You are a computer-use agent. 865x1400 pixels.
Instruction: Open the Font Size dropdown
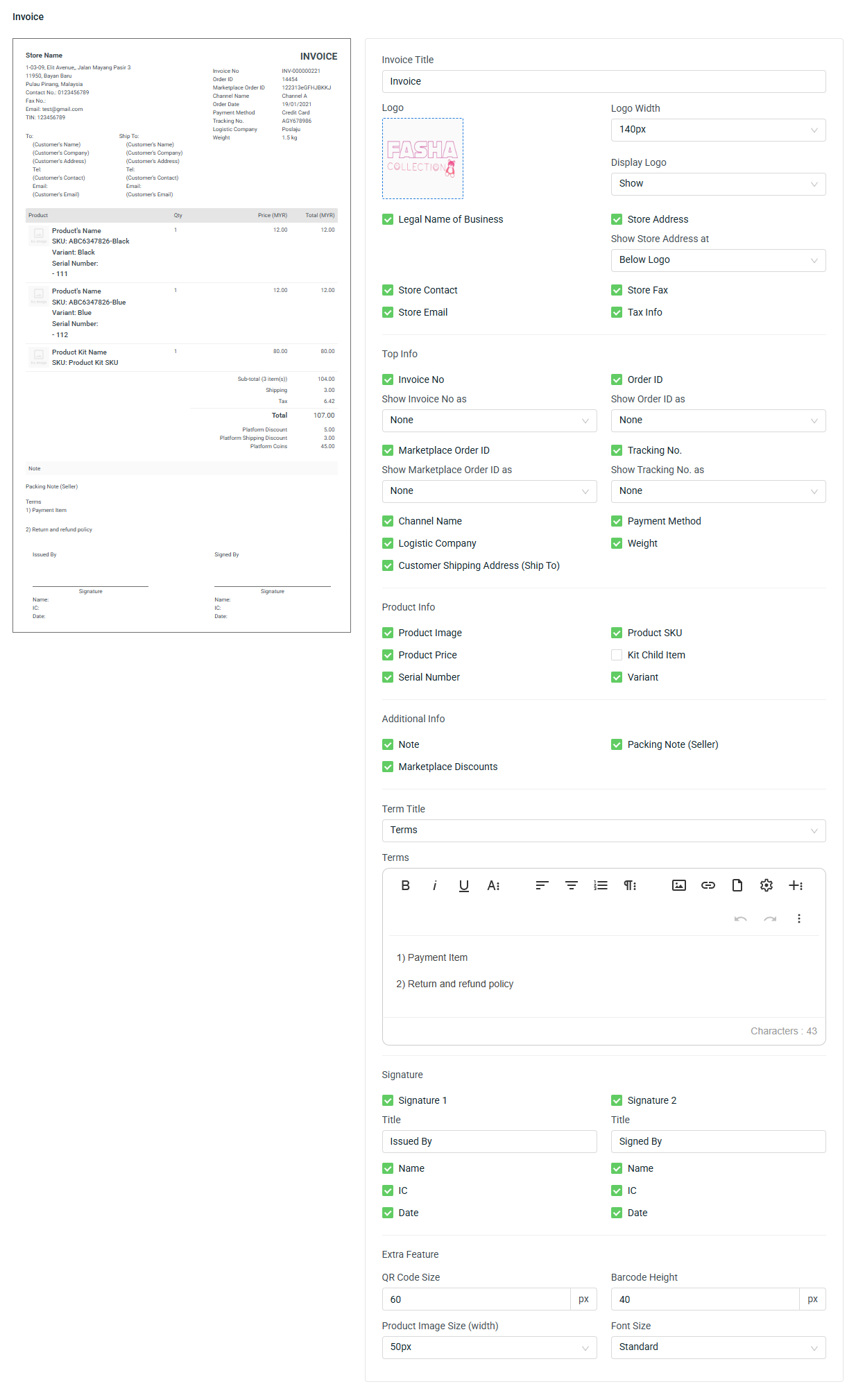(718, 1347)
